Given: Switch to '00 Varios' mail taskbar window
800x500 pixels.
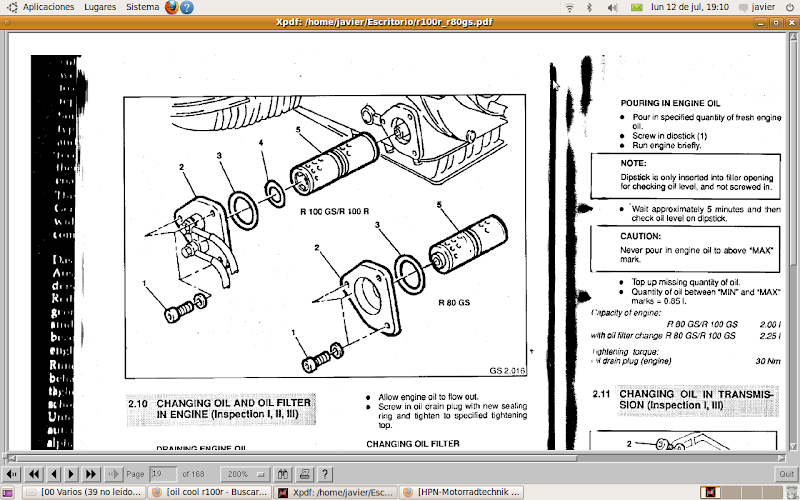Looking at the screenshot, I should click(85, 492).
